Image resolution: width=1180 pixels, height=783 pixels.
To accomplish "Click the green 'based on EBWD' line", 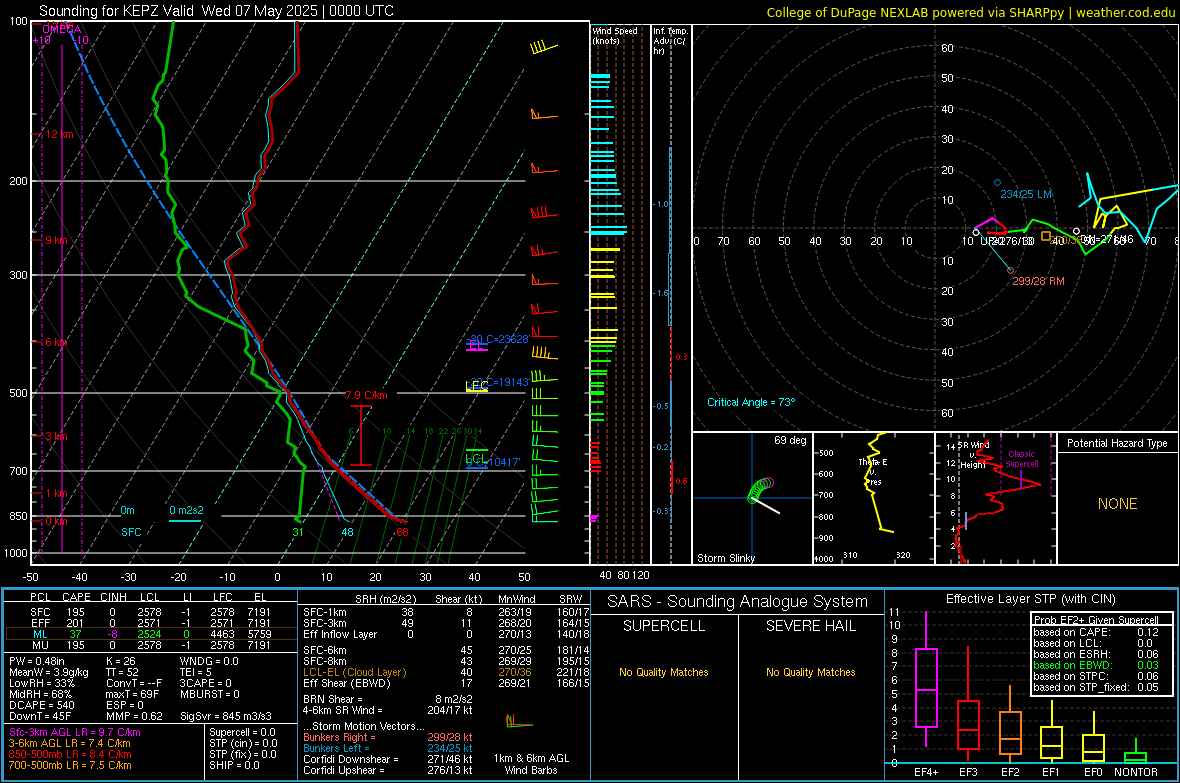I will pos(1096,666).
